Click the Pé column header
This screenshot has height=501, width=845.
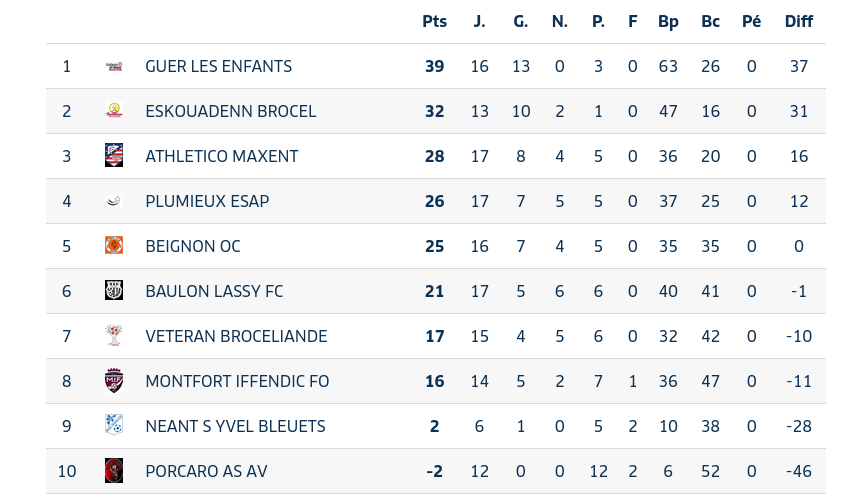[x=751, y=21]
